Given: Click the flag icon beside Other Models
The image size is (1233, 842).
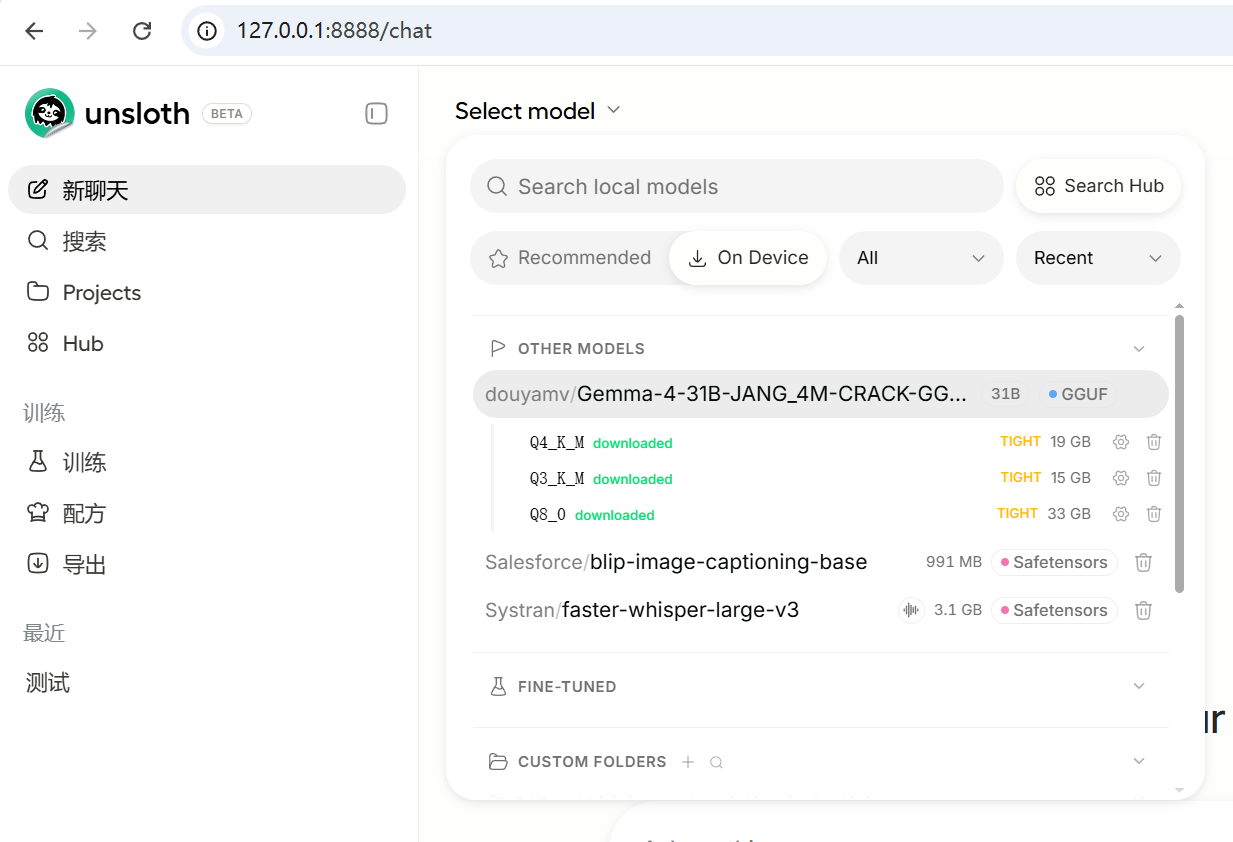Looking at the screenshot, I should [x=497, y=348].
